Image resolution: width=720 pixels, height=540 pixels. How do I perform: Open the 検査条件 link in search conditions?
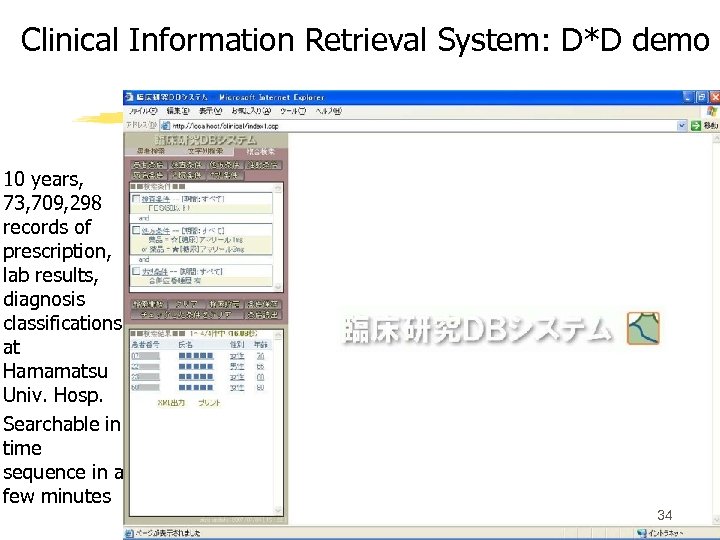[x=155, y=199]
